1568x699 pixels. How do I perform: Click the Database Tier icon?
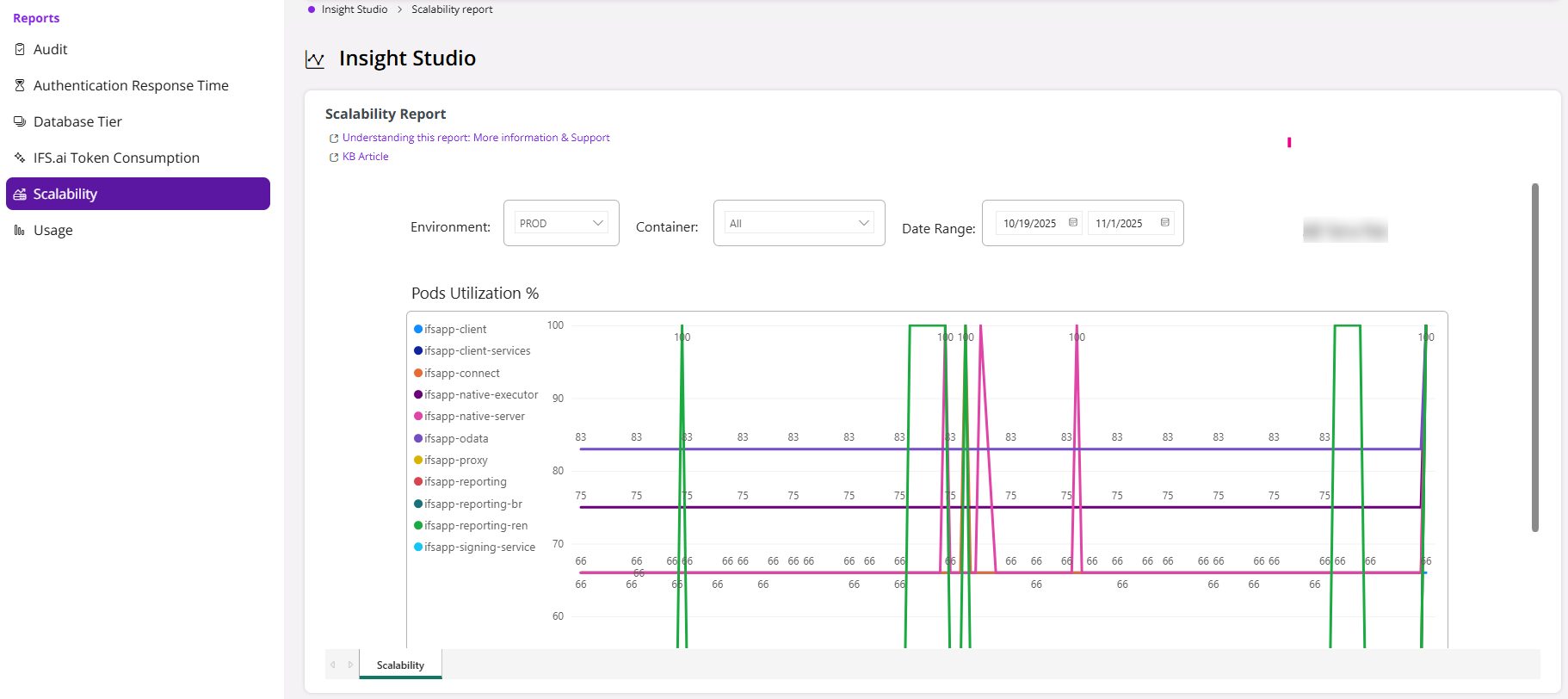click(20, 121)
